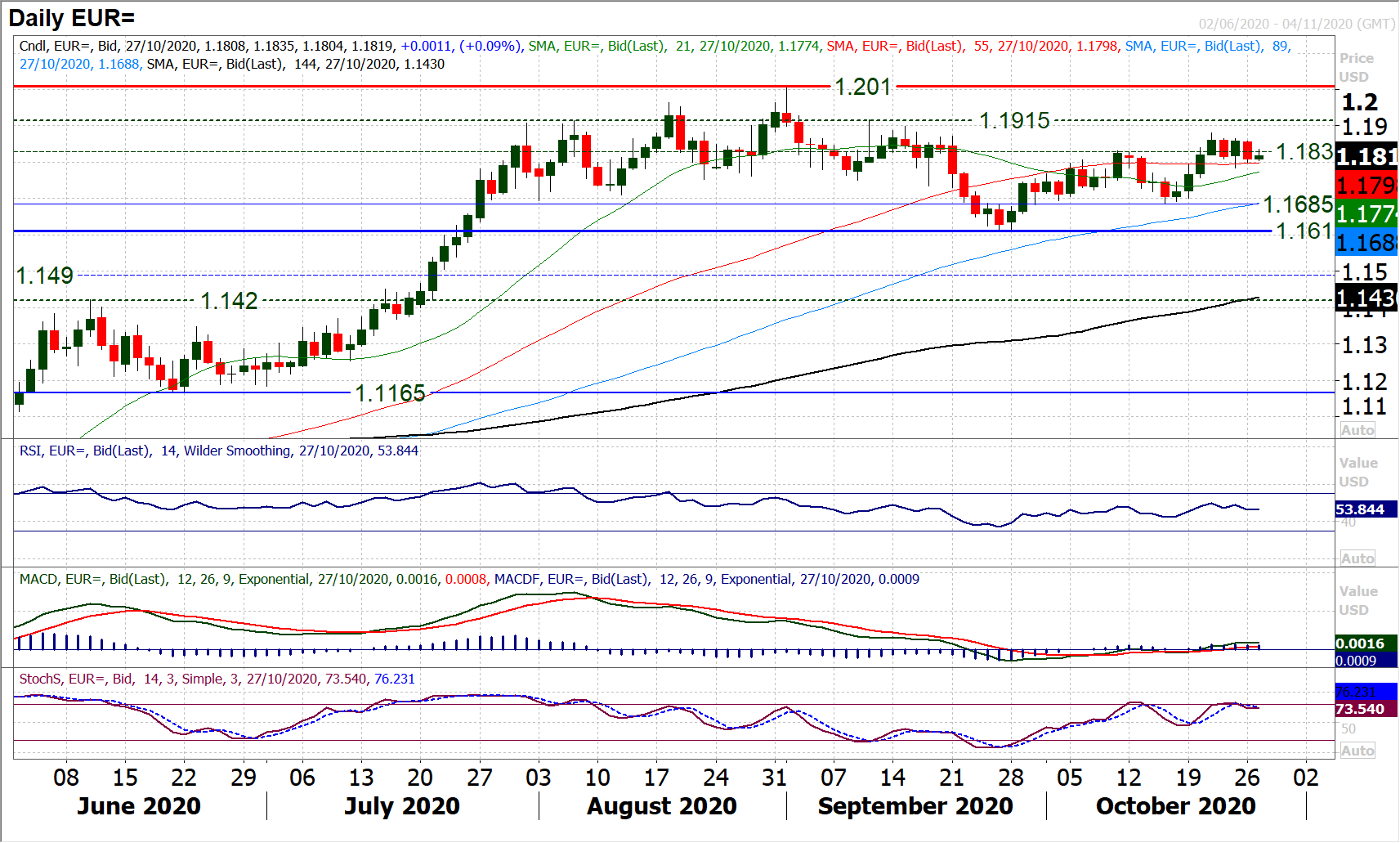
Task: Click the 1.149 level label
Action: point(45,276)
